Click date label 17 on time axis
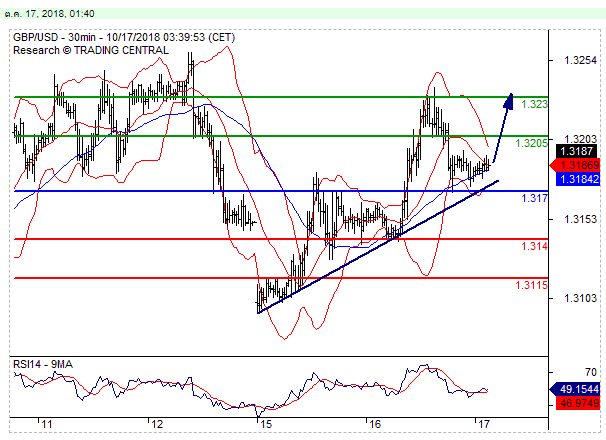Screen dimensions: 606x440 (483, 424)
